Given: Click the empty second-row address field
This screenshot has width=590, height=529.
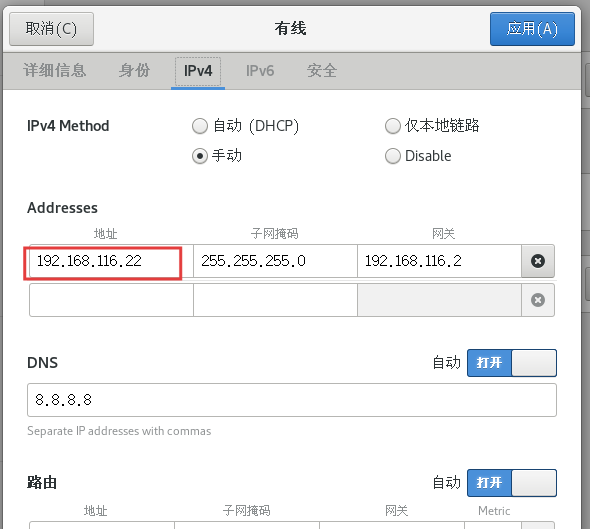Looking at the screenshot, I should (111, 300).
